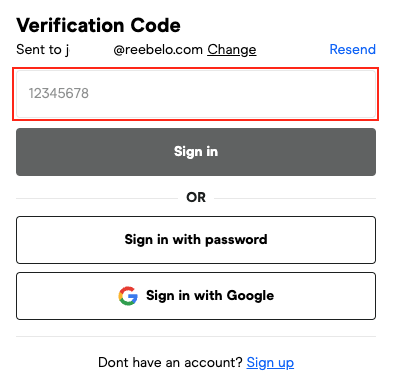Choose Sign in with password

(196, 240)
